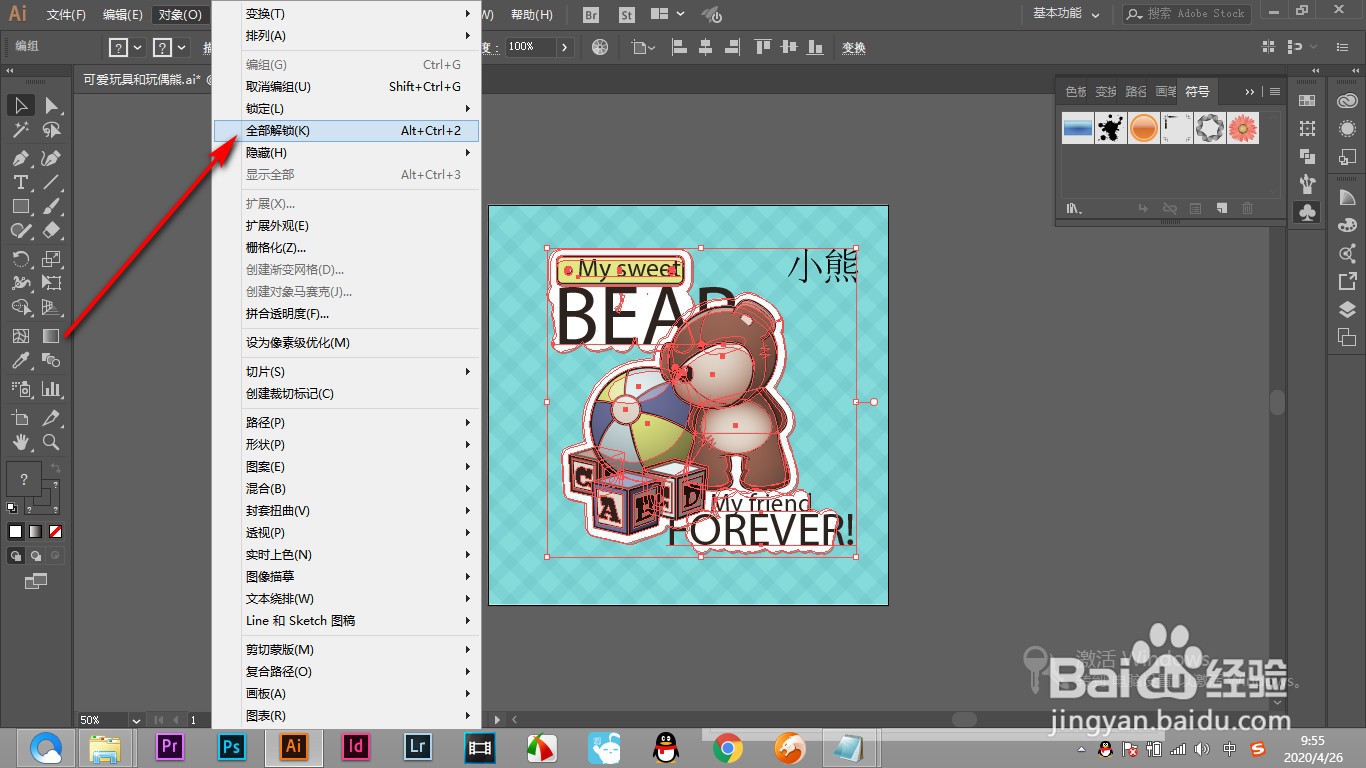
Task: Select the Gradient tool
Action: [51, 336]
